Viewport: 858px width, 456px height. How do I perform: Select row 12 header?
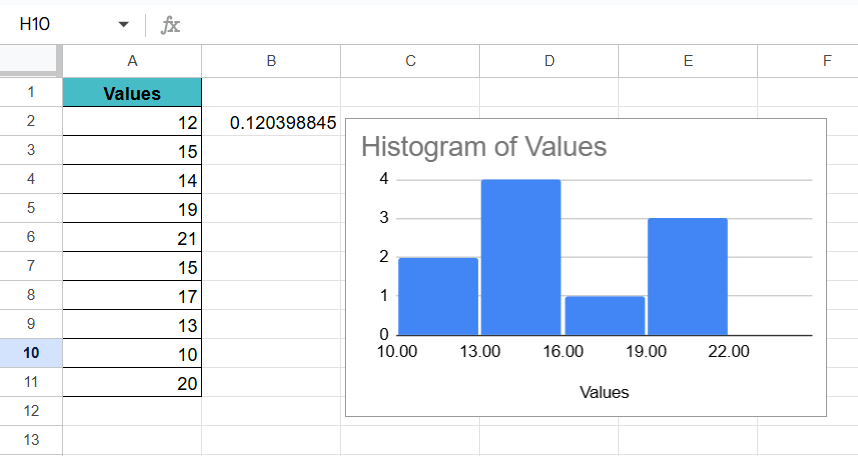[x=31, y=411]
